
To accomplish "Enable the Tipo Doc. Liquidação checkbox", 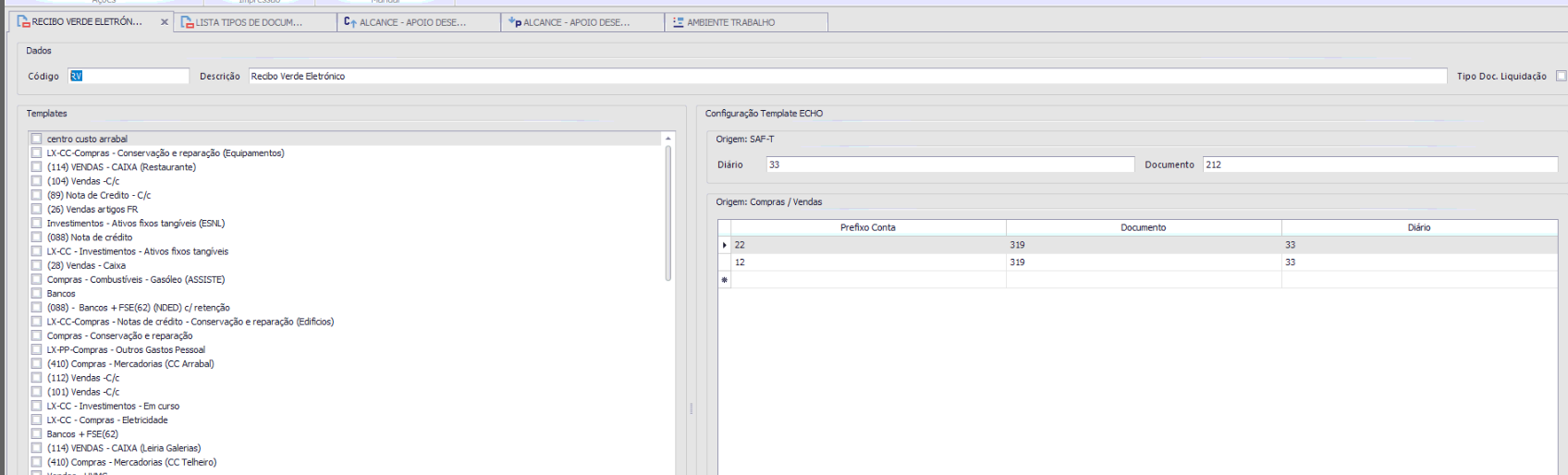I will click(1561, 76).
